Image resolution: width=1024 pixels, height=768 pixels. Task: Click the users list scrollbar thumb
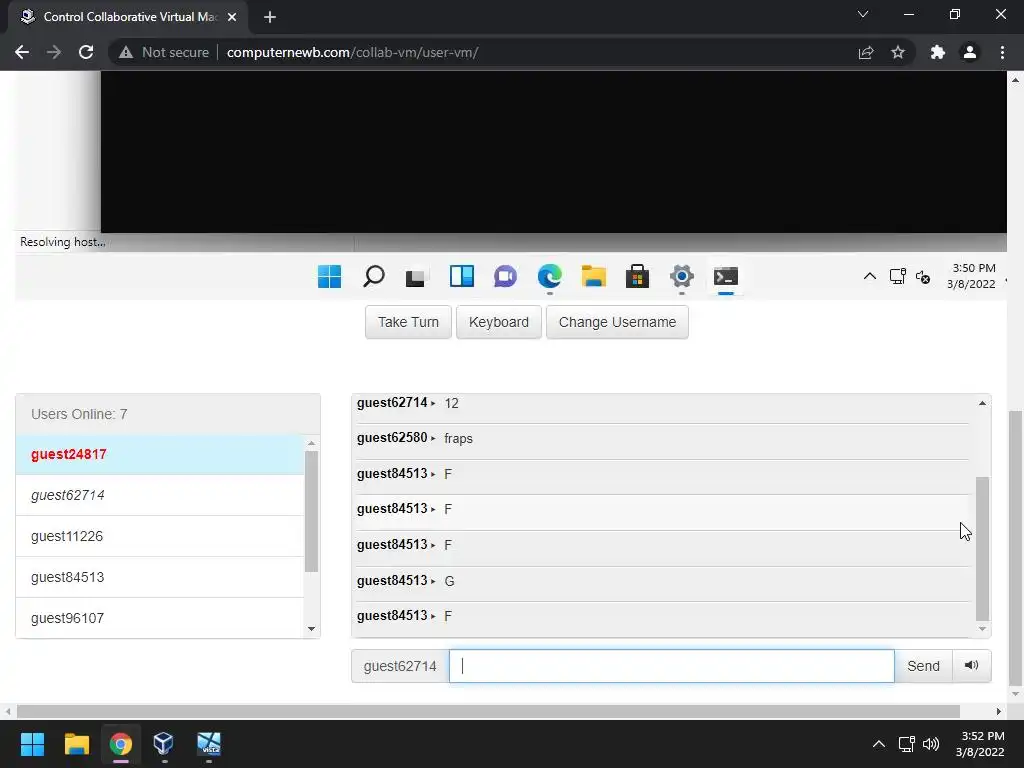(x=312, y=511)
